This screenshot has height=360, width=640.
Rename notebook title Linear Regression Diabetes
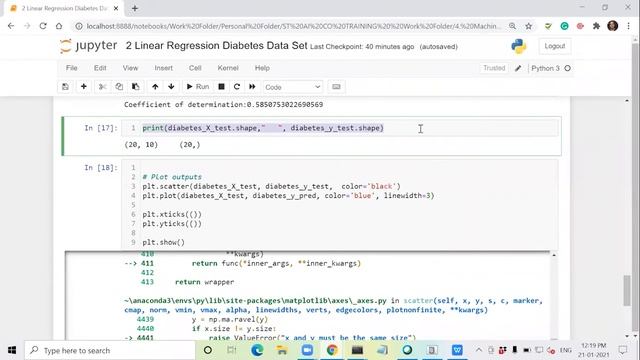[216, 46]
